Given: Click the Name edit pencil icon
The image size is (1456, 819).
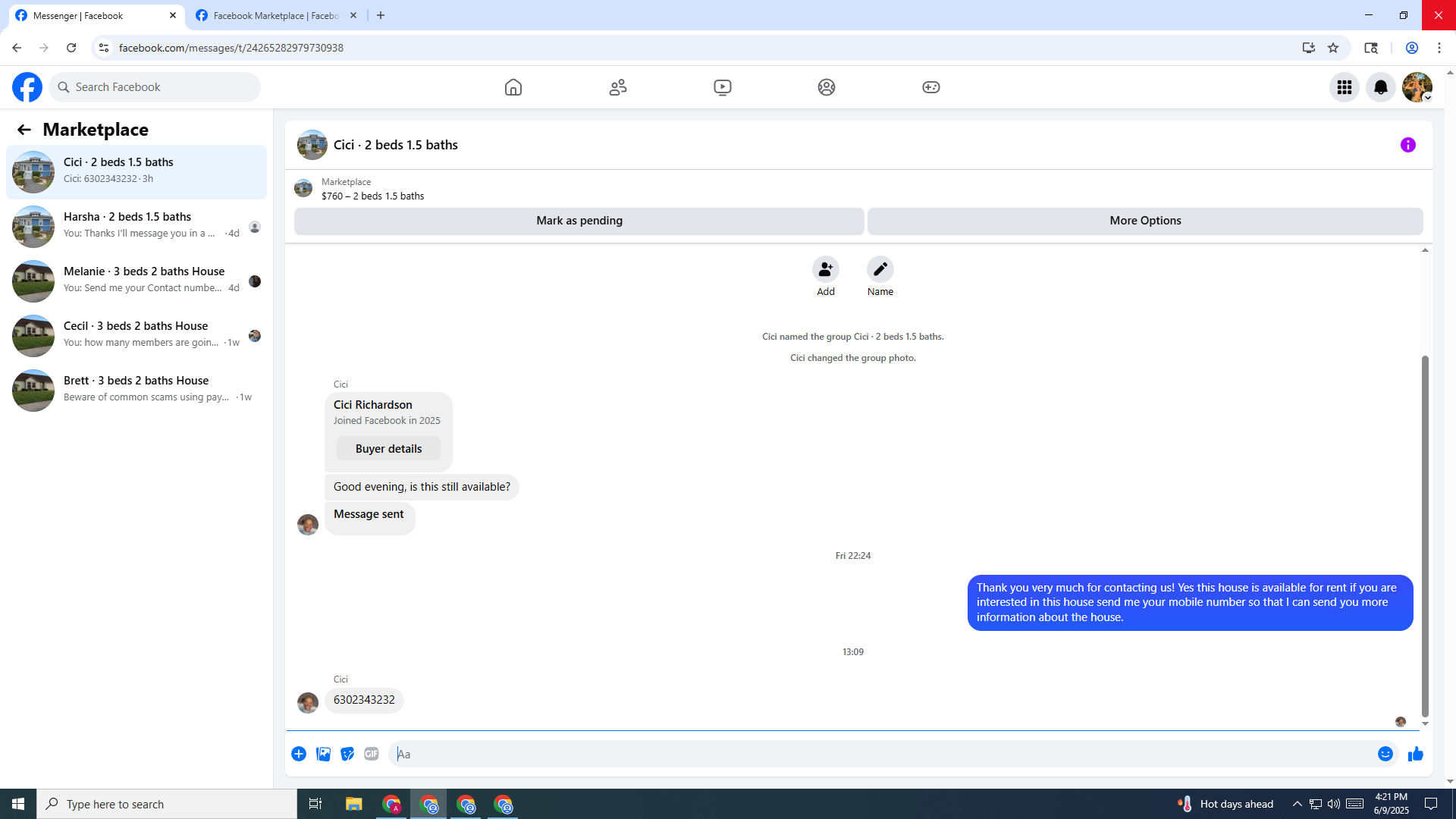Looking at the screenshot, I should (x=880, y=270).
